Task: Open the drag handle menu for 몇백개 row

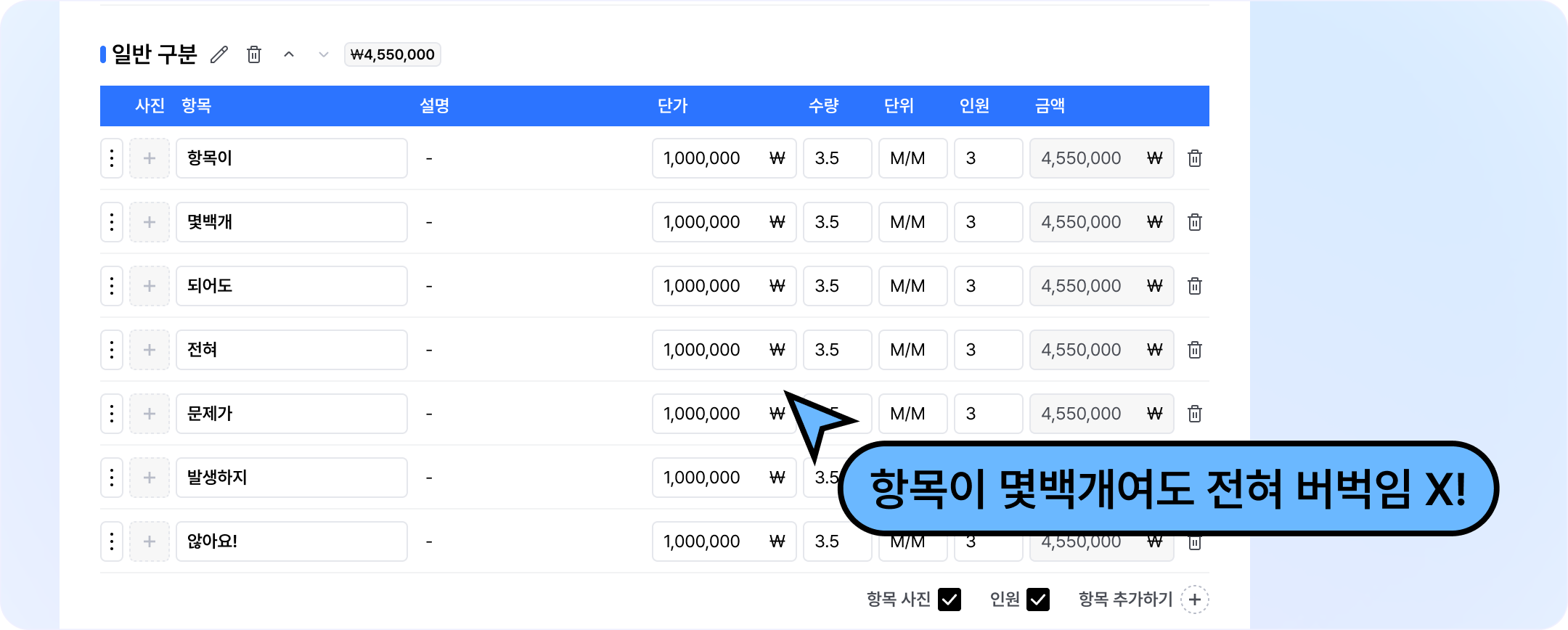Action: pyautogui.click(x=112, y=222)
